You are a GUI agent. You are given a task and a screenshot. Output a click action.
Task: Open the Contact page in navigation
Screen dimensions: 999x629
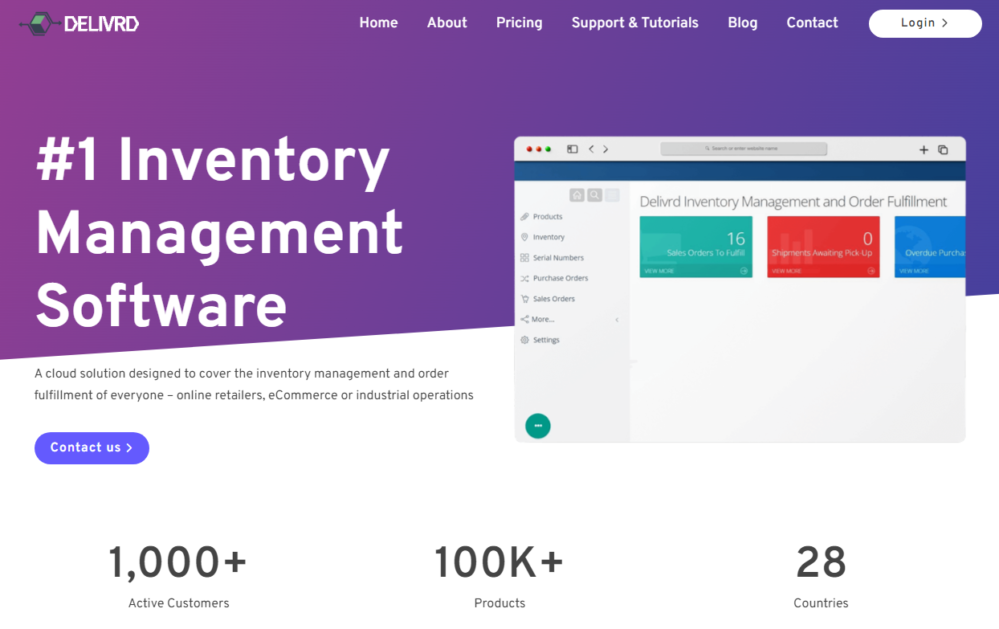tap(812, 23)
